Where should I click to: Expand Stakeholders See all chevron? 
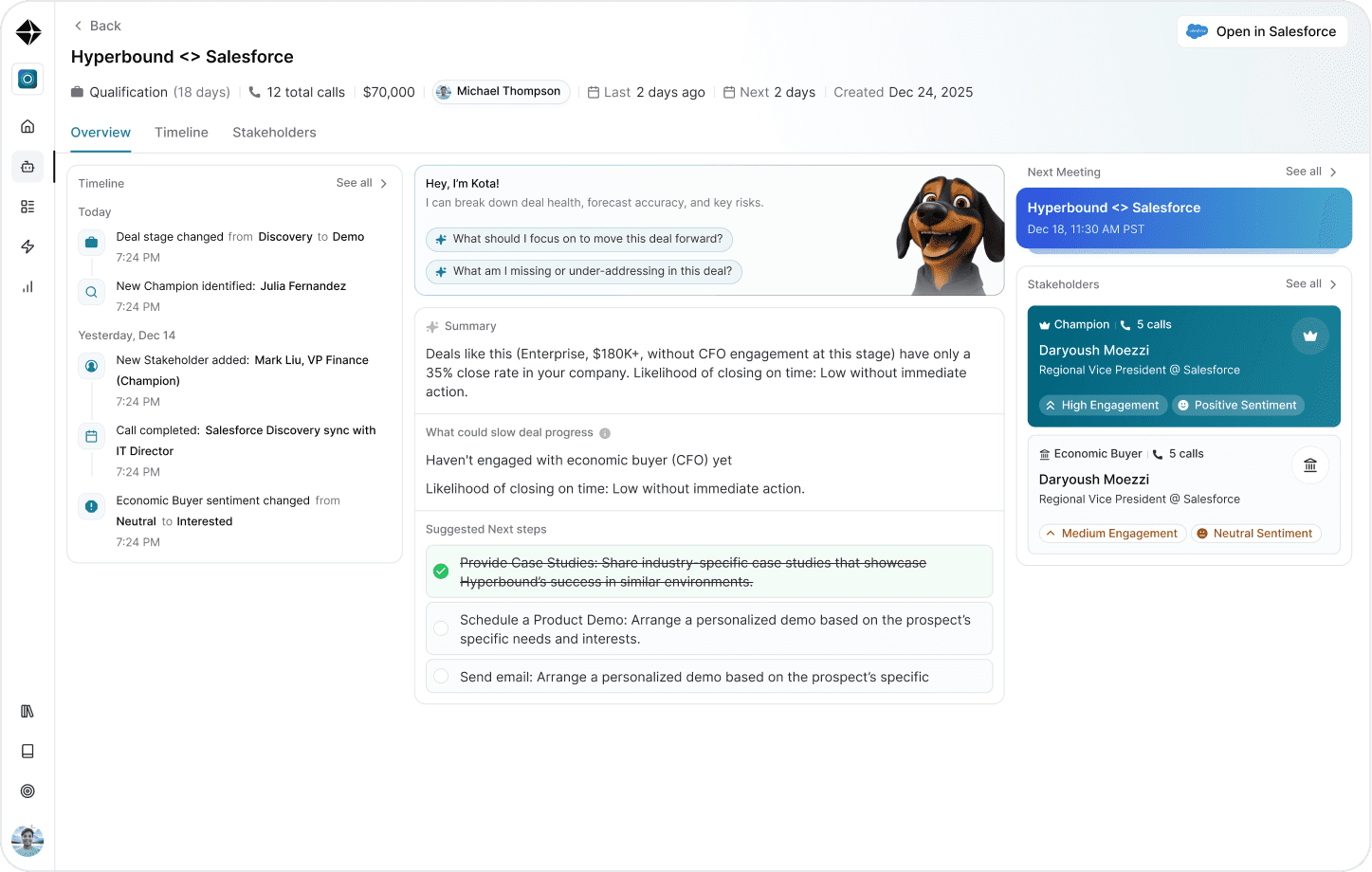[x=1333, y=284]
